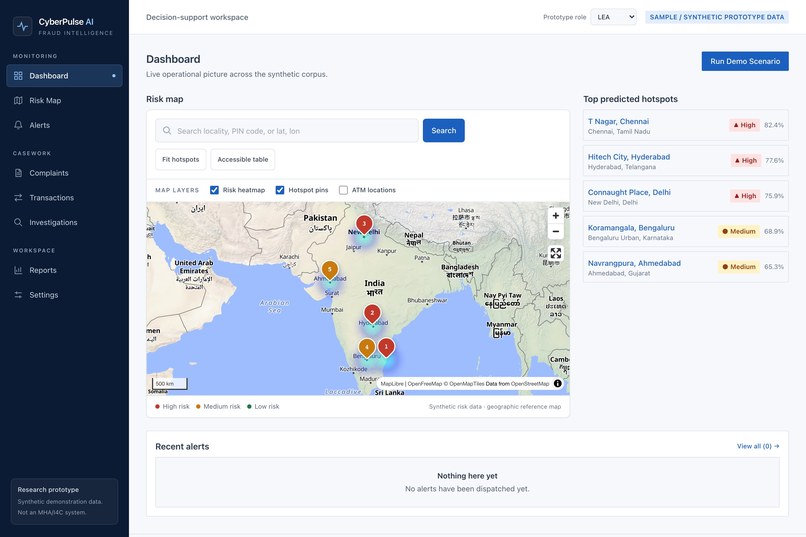Click the 77.6% score for Hitech City
The width and height of the screenshot is (806, 537).
click(x=774, y=160)
